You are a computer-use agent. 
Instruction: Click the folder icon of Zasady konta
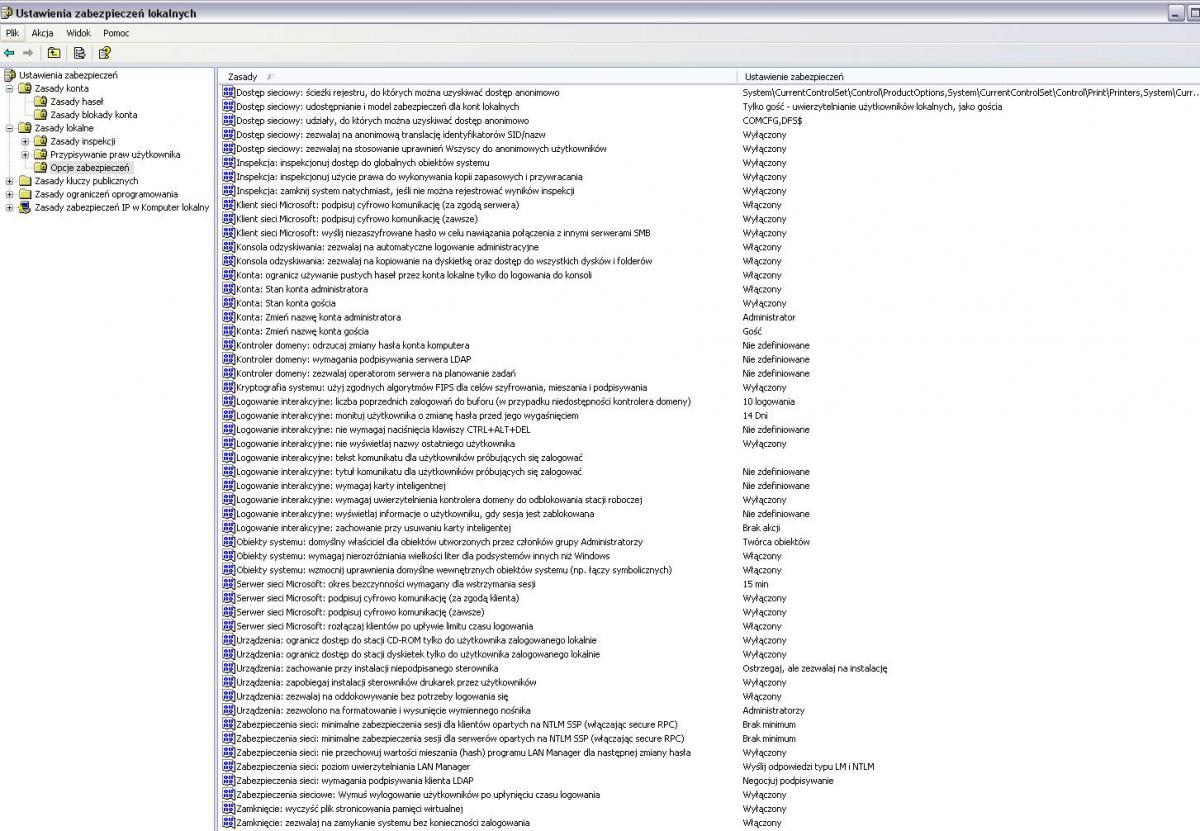point(25,88)
